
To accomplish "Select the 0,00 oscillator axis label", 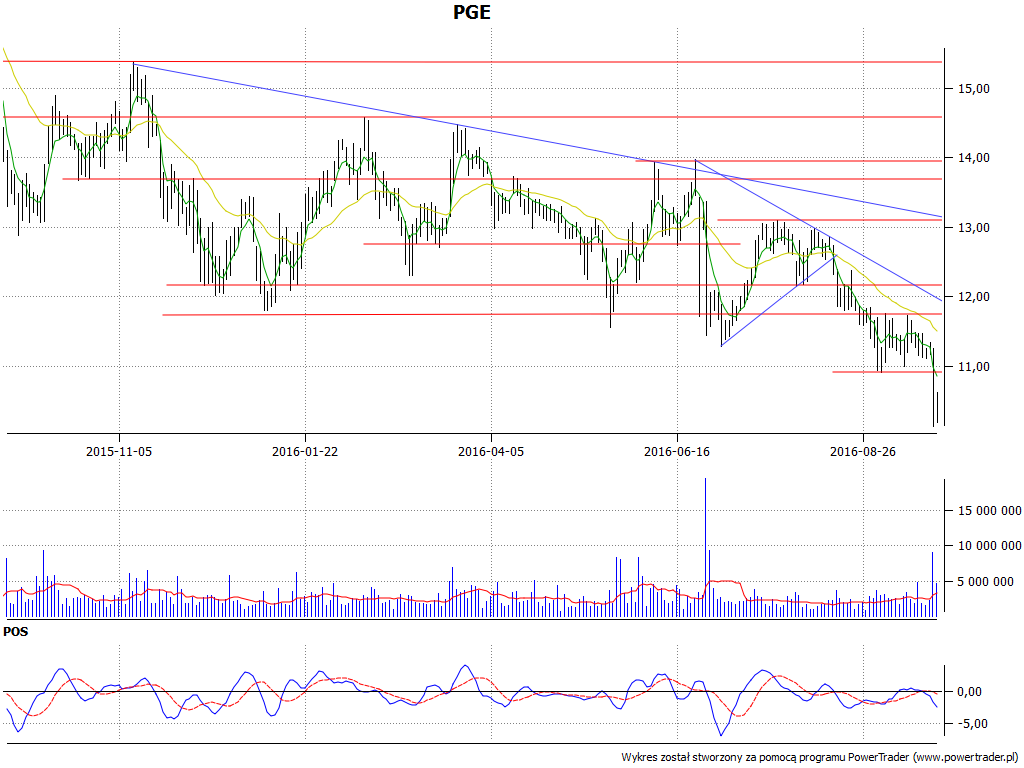I will coord(969,692).
